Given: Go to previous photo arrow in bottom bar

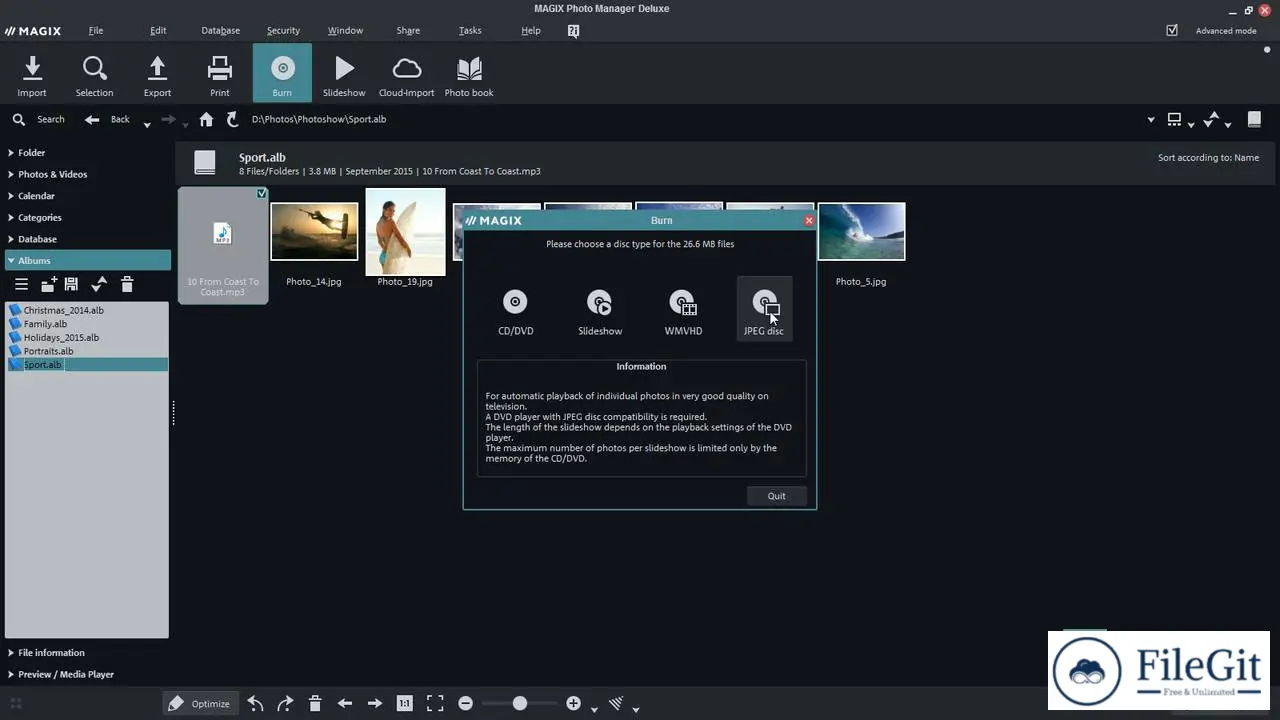Looking at the screenshot, I should click(x=345, y=704).
